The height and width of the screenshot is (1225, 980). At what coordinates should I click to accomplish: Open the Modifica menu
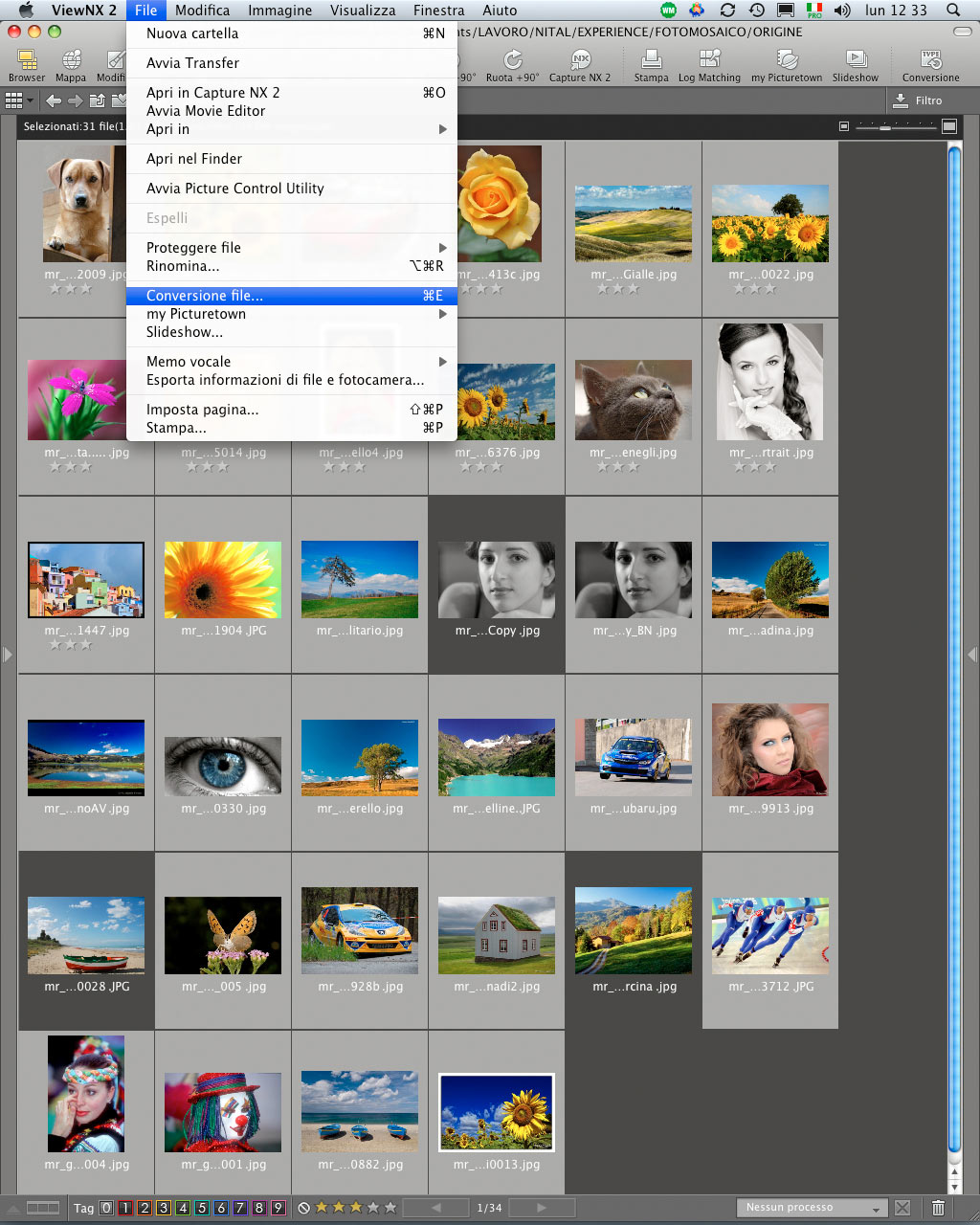click(x=202, y=11)
